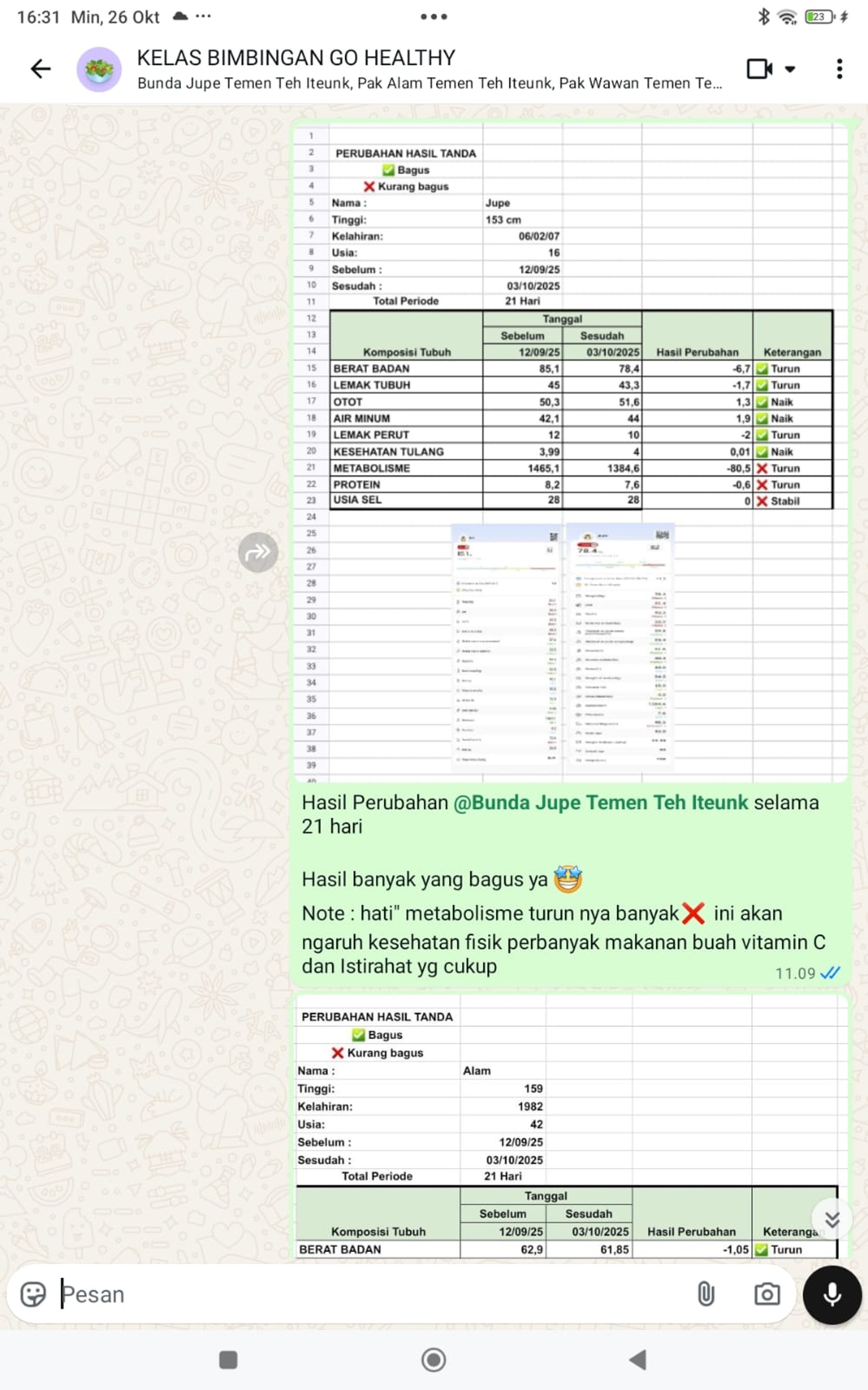Image resolution: width=868 pixels, height=1390 pixels.
Task: Tap the @Bunda Jupe Temen Teh Iteunk mention
Action: point(600,802)
